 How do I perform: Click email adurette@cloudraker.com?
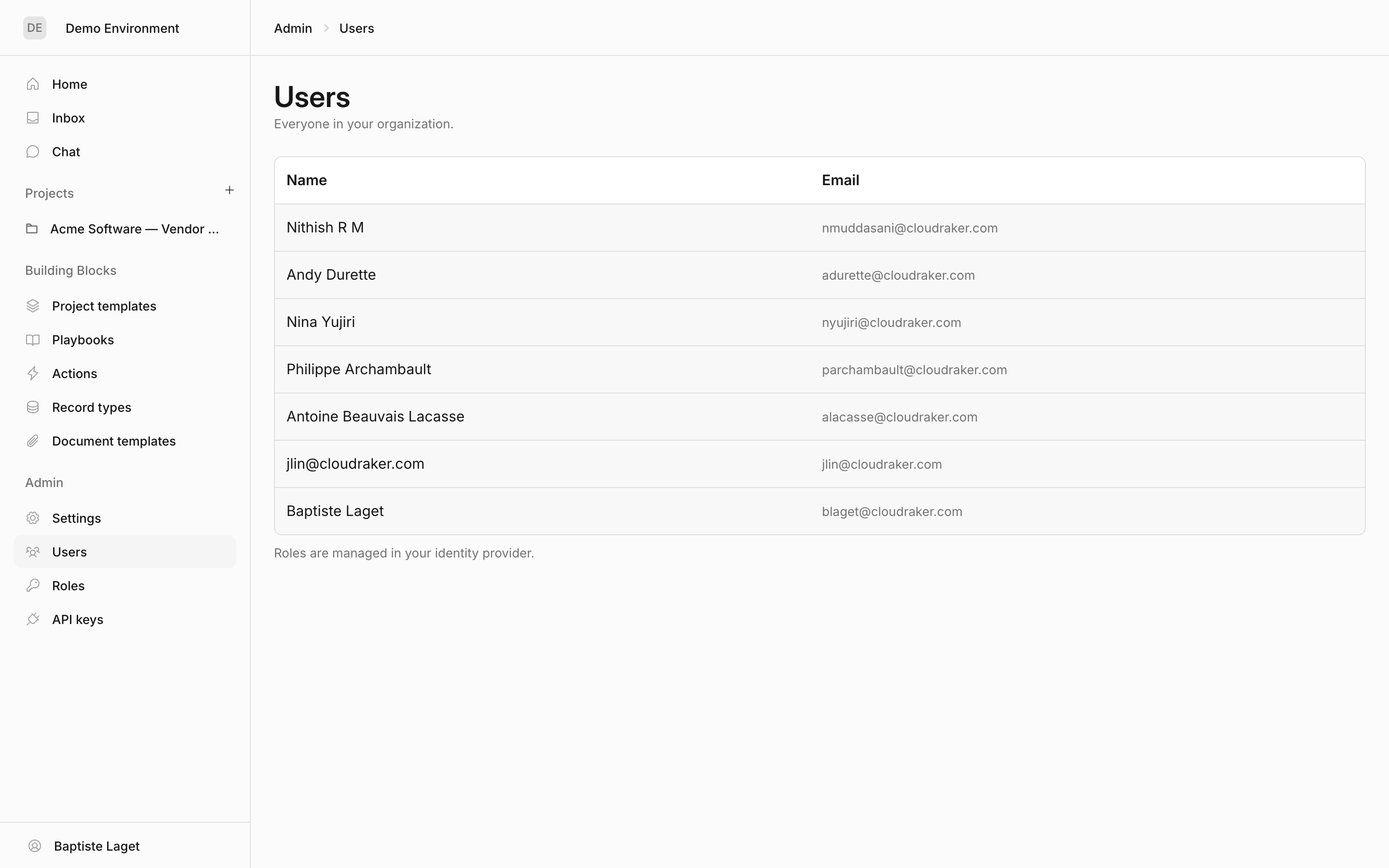coord(898,275)
